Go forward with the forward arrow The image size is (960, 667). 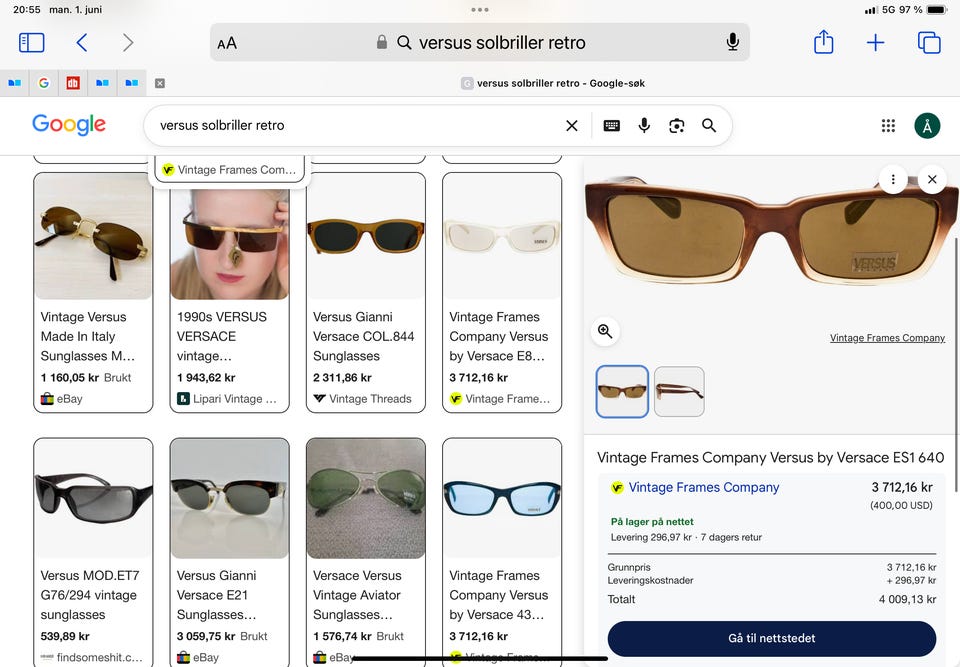point(127,42)
